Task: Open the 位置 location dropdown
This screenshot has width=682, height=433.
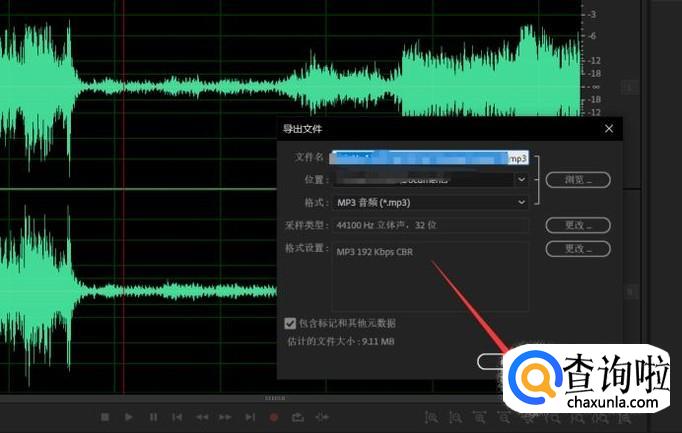Action: pos(521,180)
